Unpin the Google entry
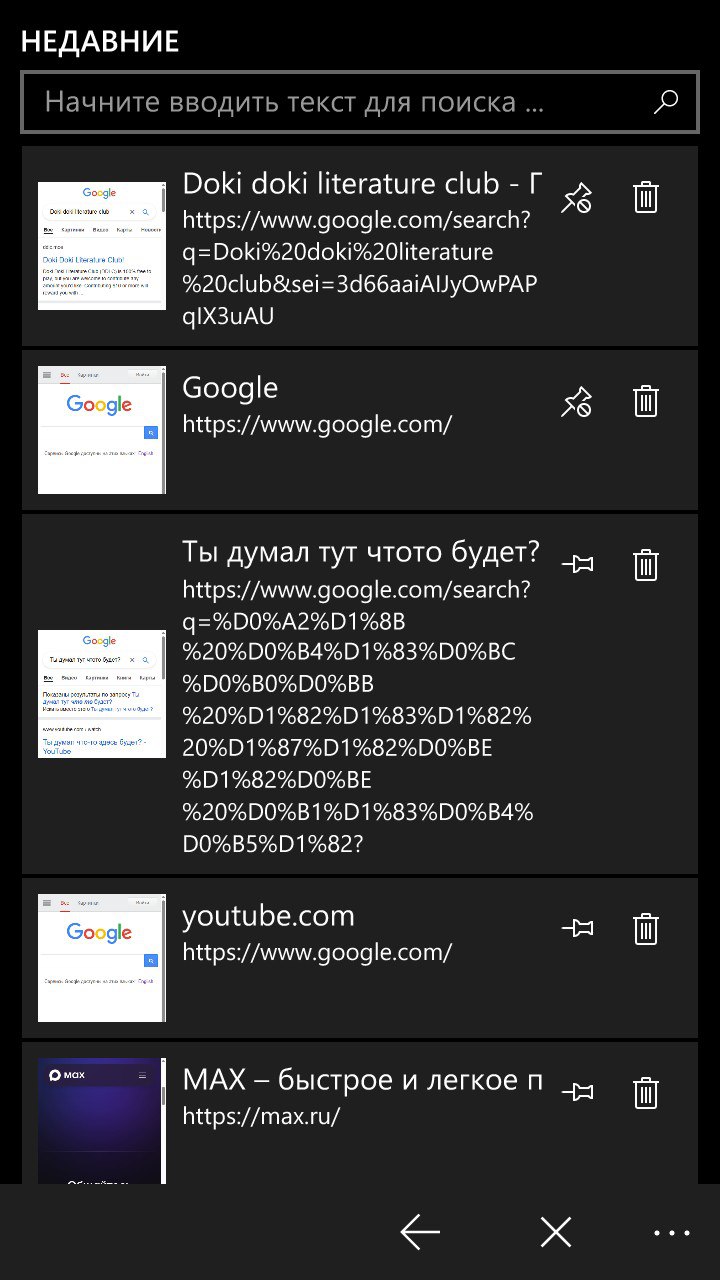720x1280 pixels. pos(577,402)
